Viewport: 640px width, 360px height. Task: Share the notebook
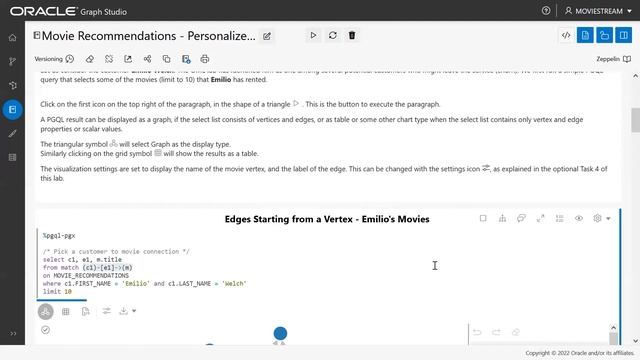click(147, 59)
